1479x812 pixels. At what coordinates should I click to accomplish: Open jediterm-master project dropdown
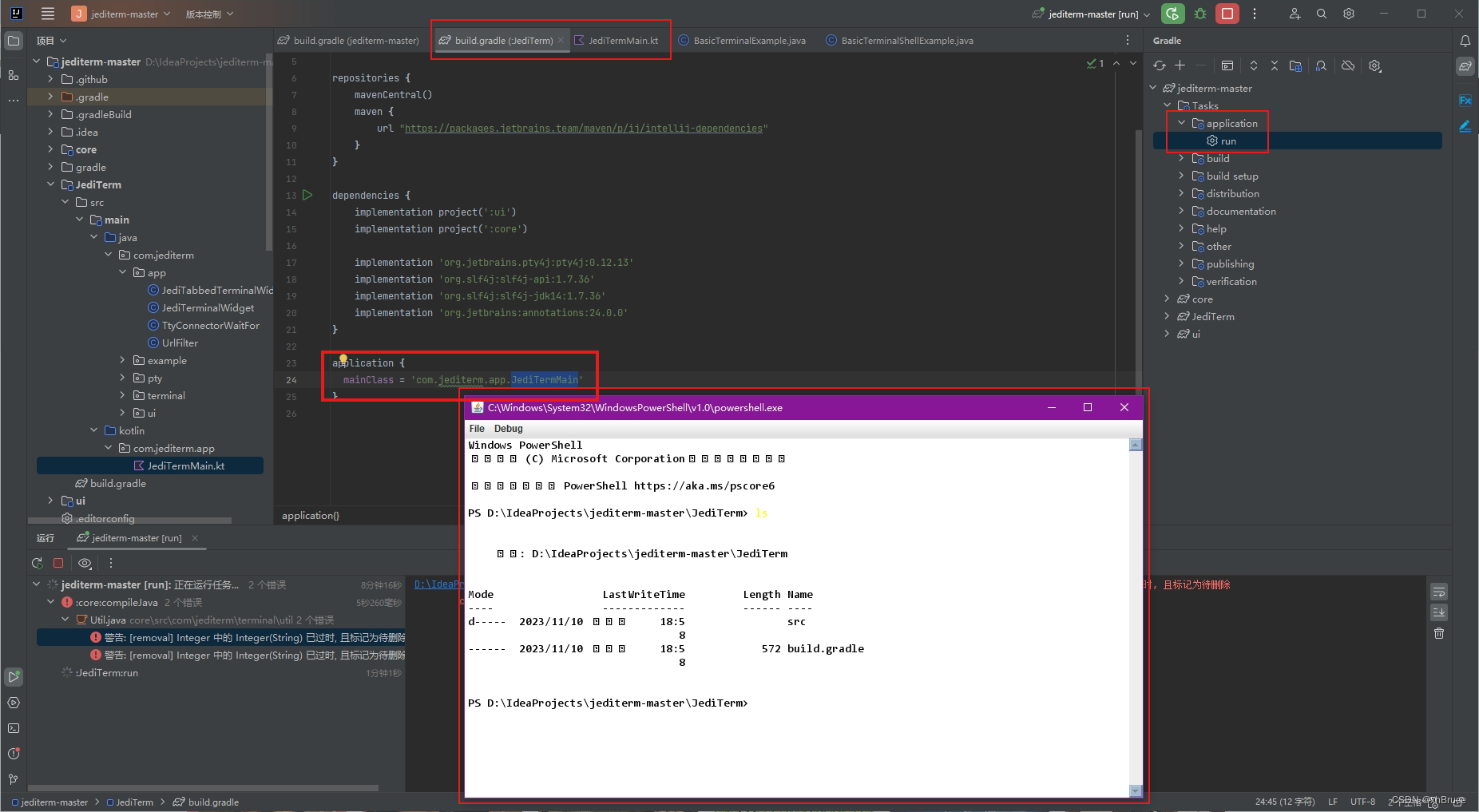(121, 14)
